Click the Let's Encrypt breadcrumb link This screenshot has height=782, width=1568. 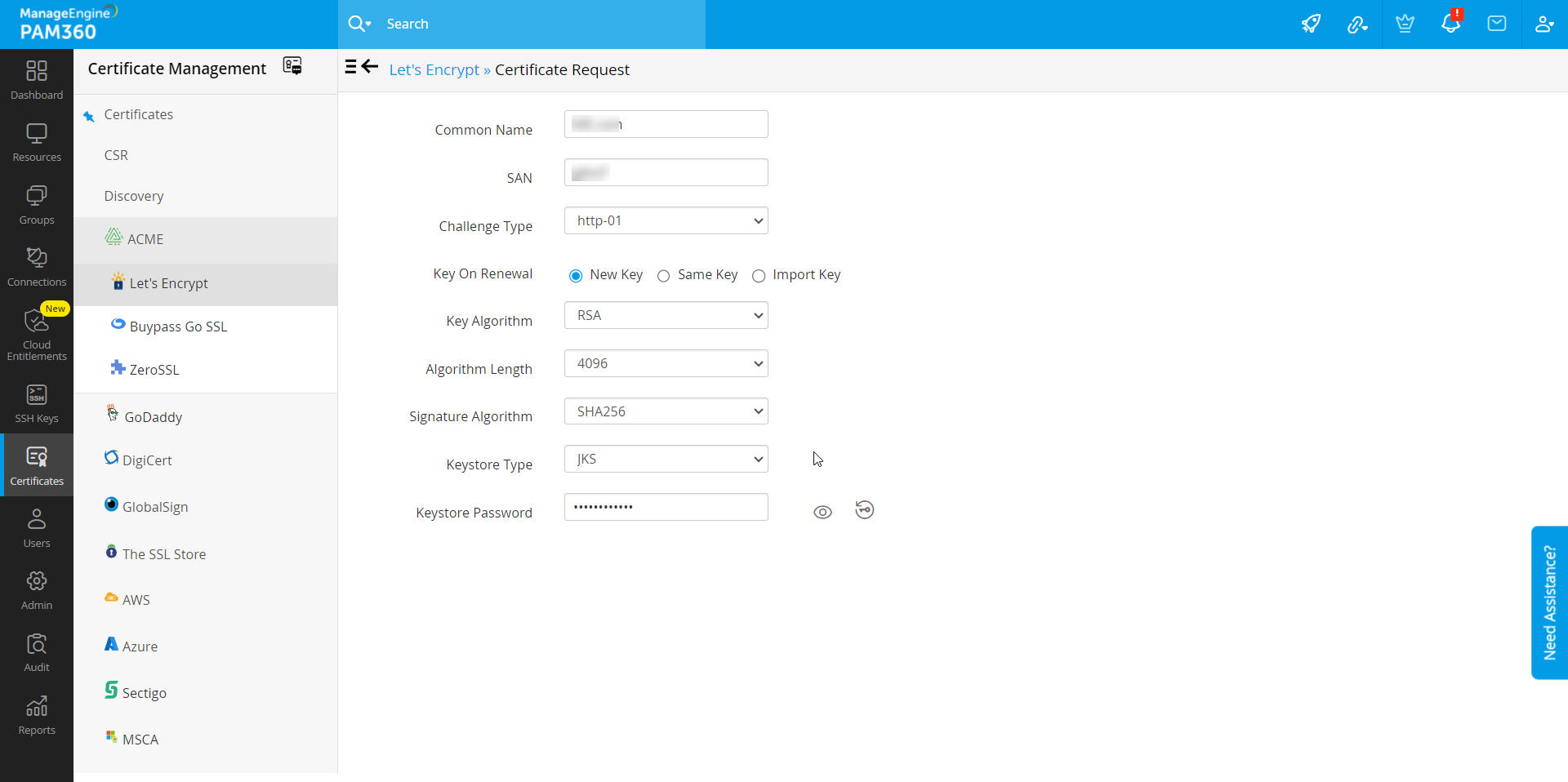tap(434, 70)
